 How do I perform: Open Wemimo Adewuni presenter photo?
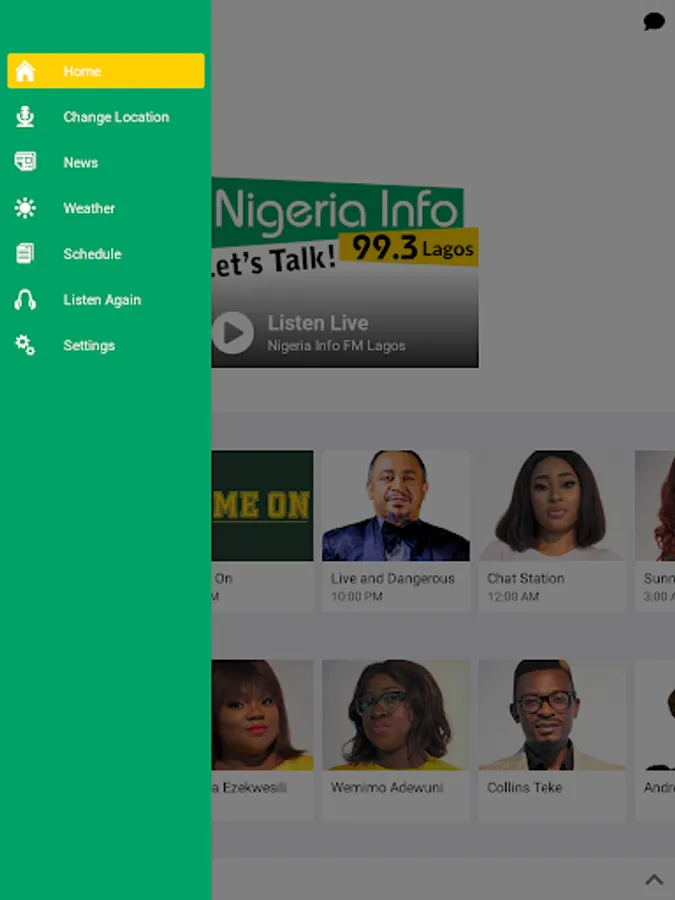pyautogui.click(x=395, y=715)
